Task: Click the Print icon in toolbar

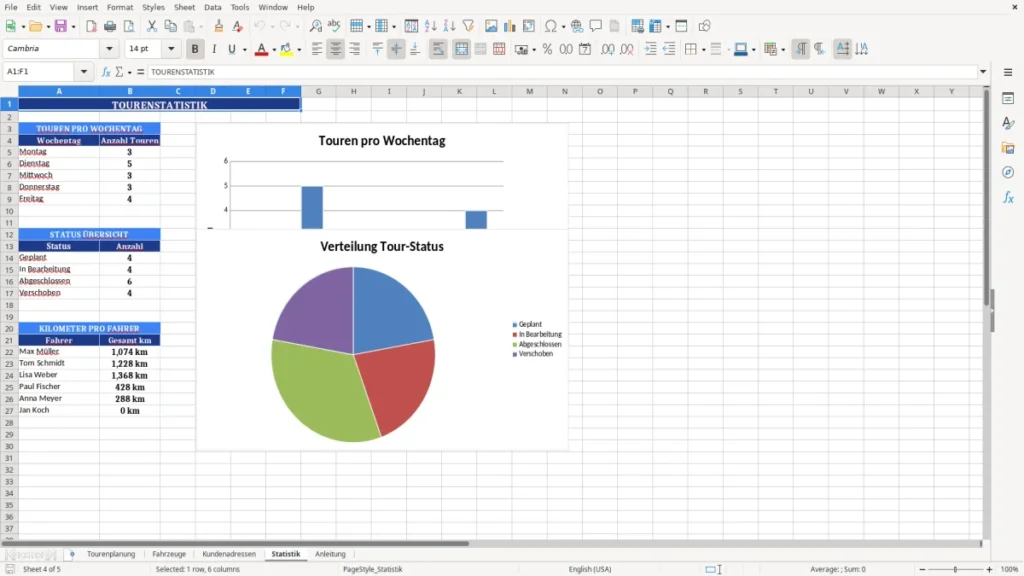Action: (x=110, y=26)
